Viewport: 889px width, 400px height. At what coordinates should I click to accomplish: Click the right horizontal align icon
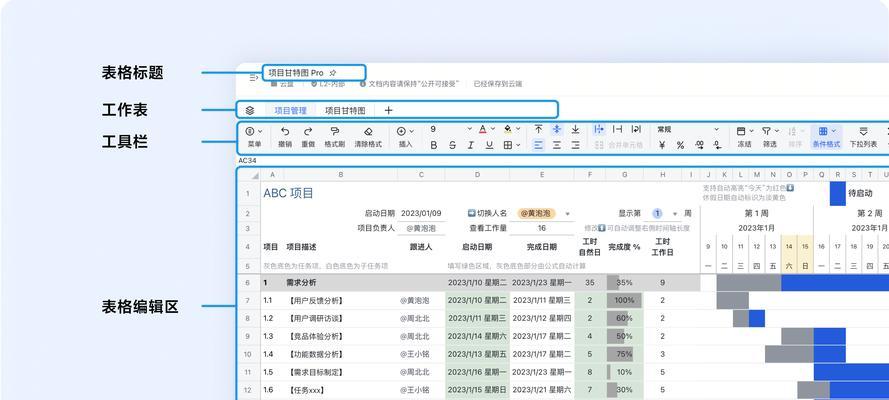pos(575,145)
